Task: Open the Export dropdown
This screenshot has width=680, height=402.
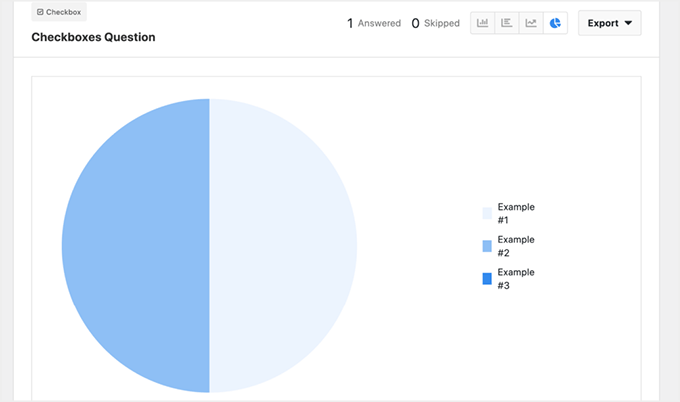Action: tap(609, 23)
